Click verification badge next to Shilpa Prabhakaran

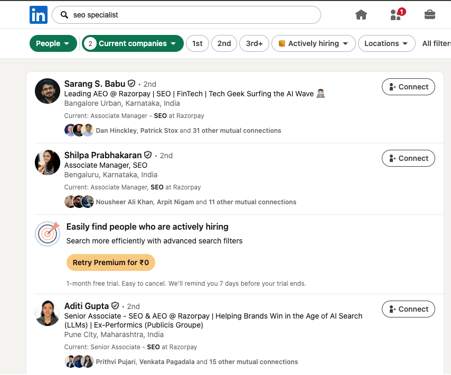pyautogui.click(x=148, y=155)
